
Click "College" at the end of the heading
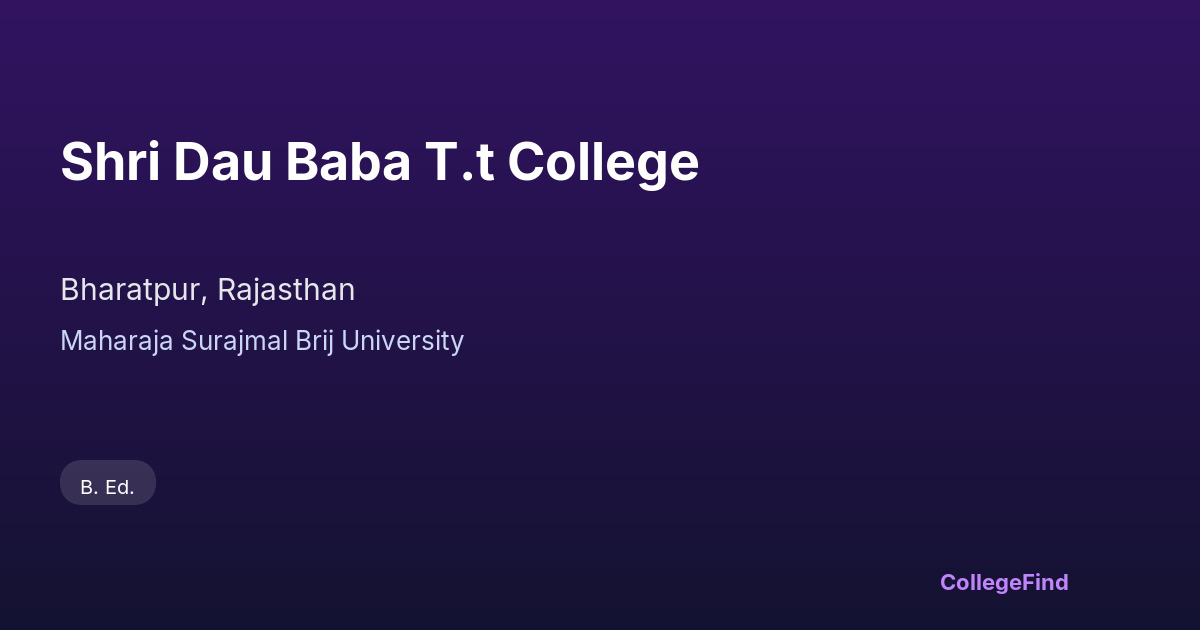tap(603, 164)
